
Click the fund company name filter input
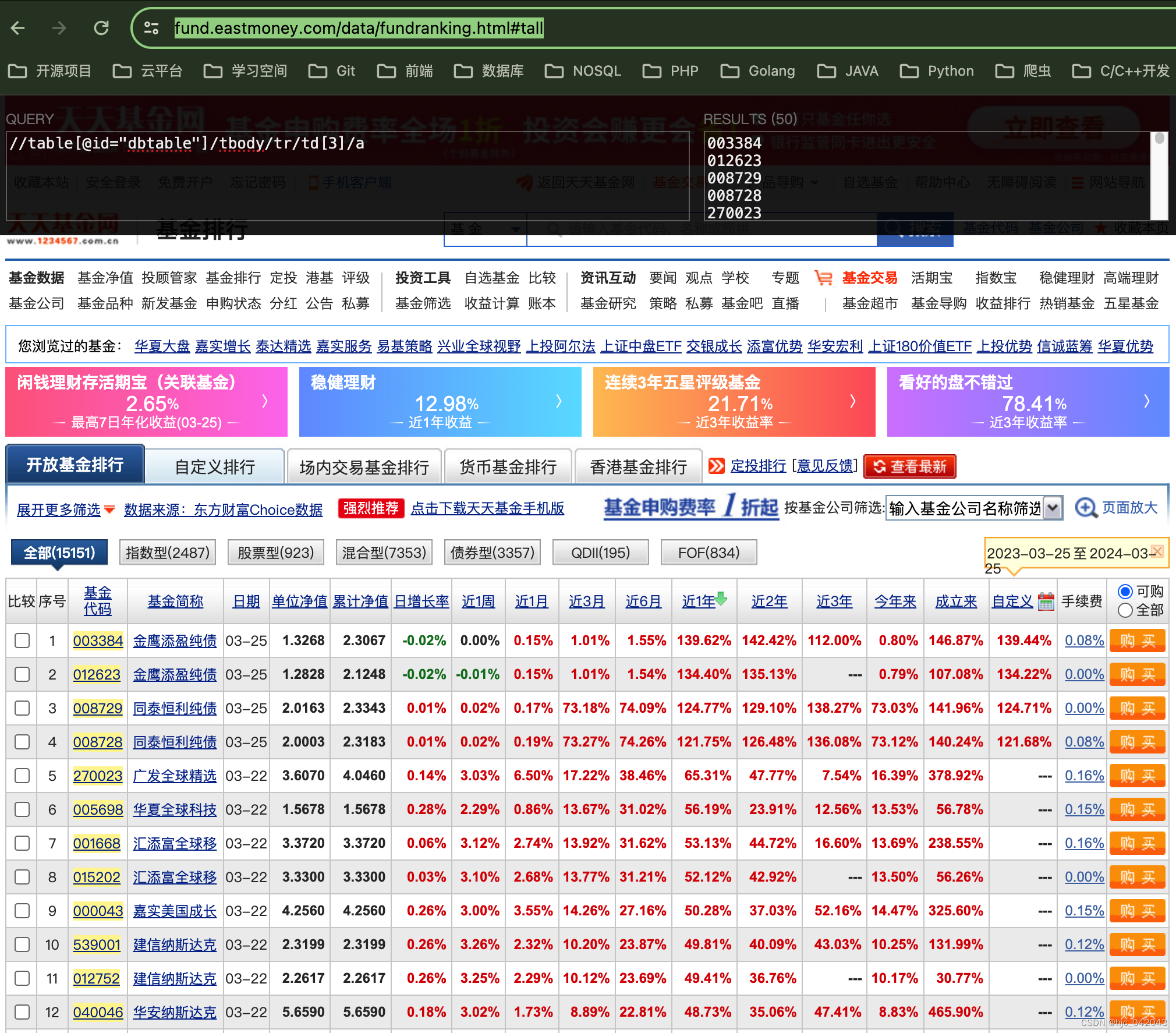[965, 508]
